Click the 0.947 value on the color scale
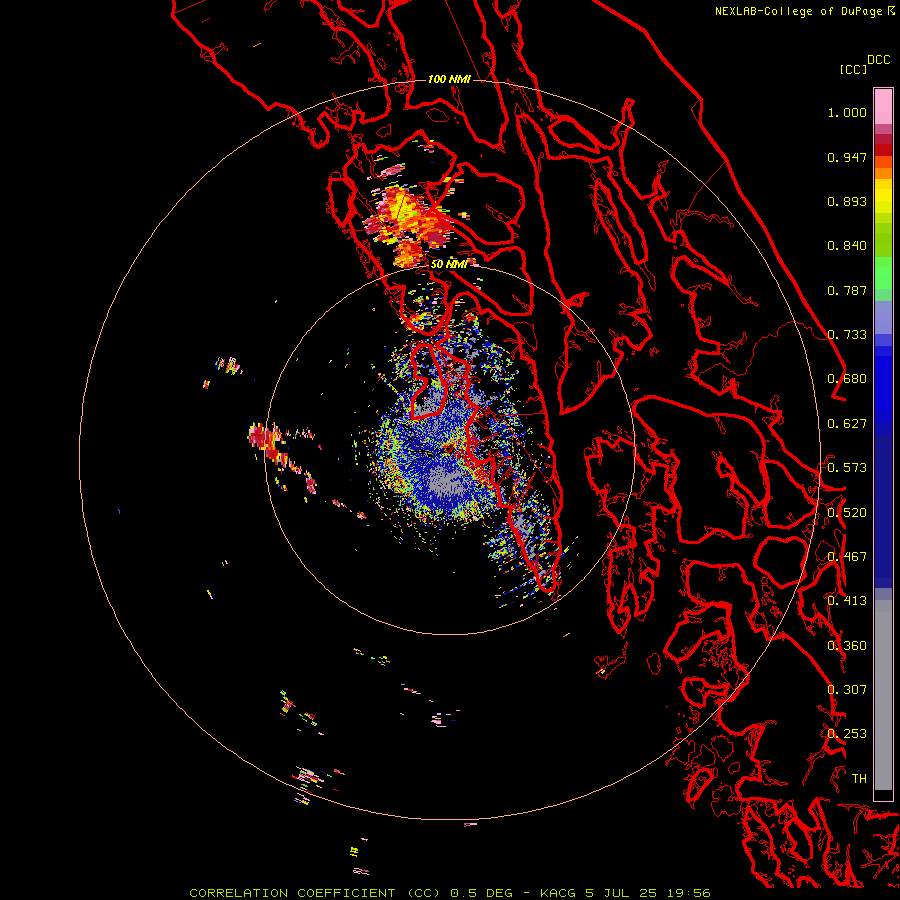Screen dimensions: 900x900 [847, 157]
